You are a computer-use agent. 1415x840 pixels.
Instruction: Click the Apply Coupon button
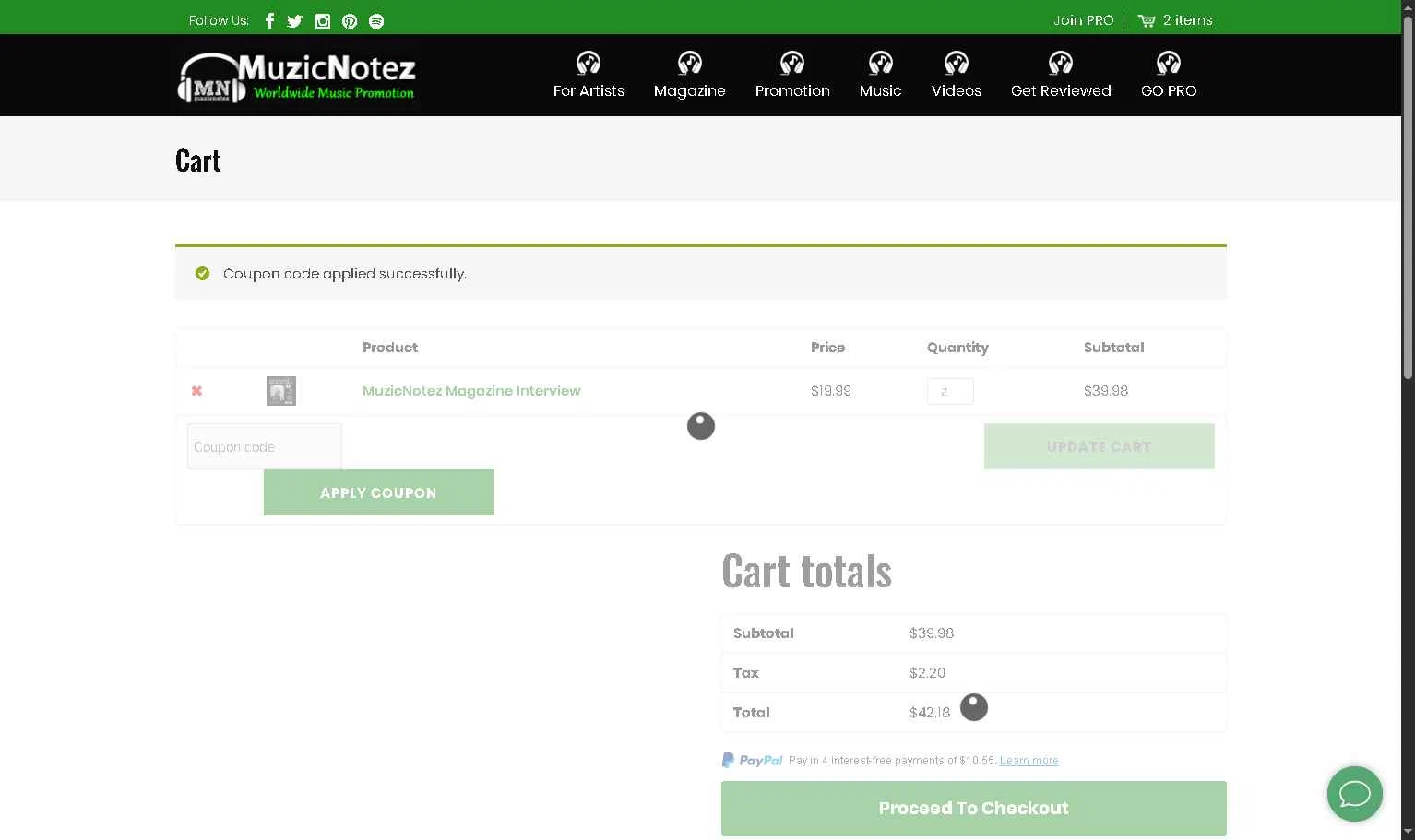click(x=379, y=492)
